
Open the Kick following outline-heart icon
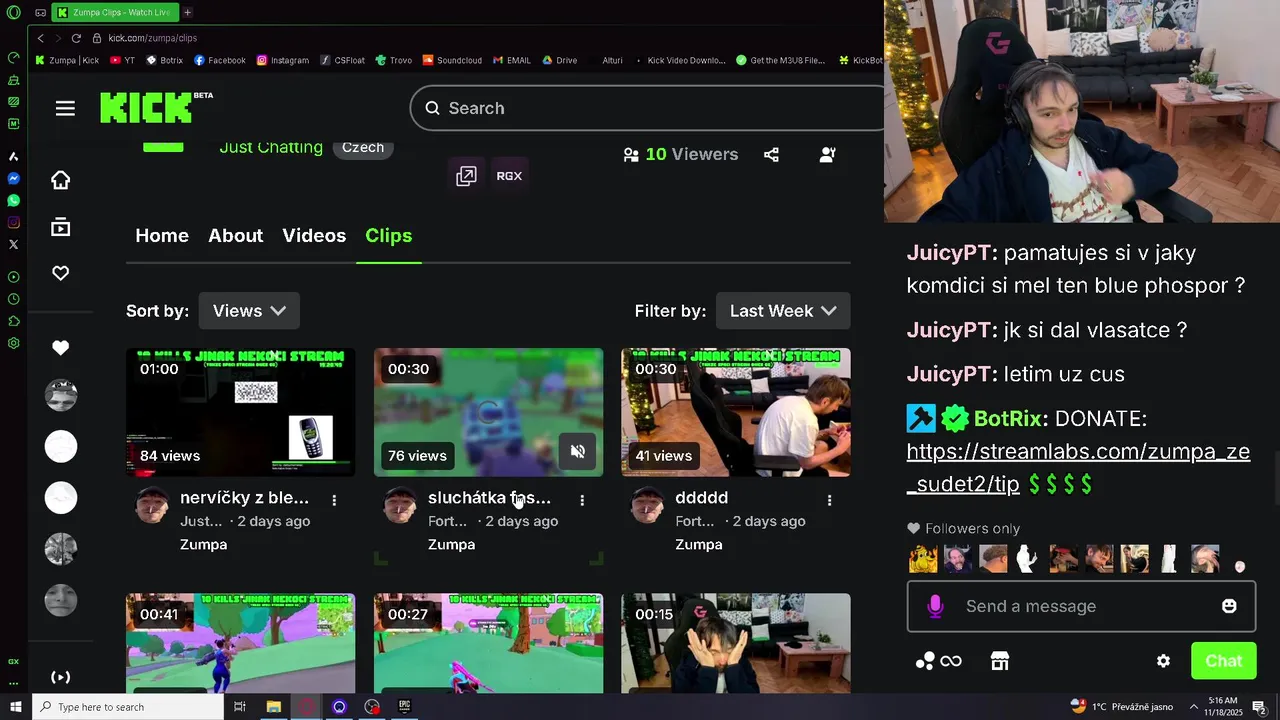coord(61,273)
